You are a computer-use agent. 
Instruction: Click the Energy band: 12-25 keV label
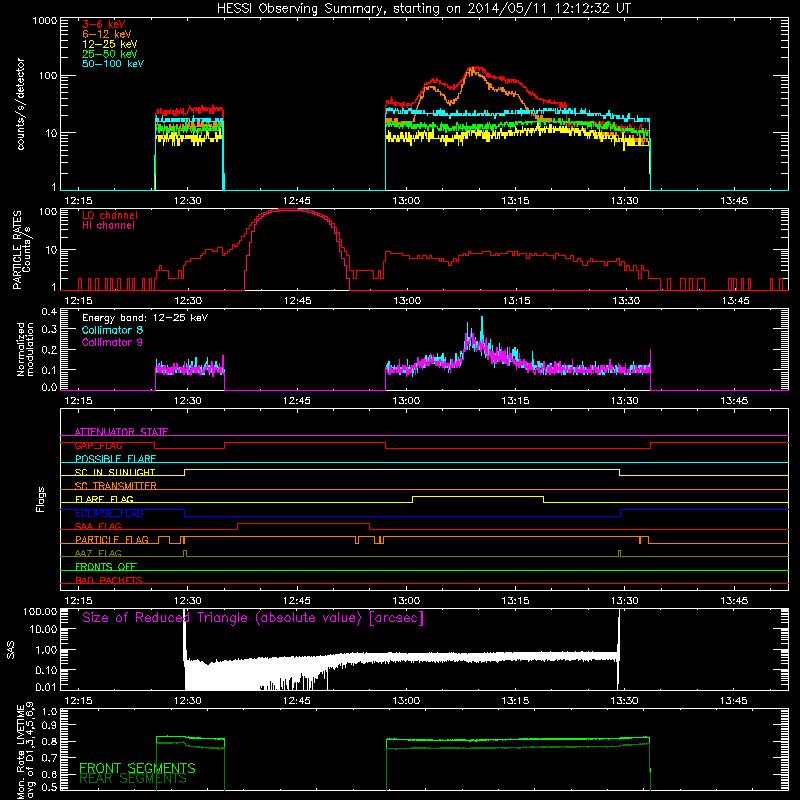pyautogui.click(x=145, y=318)
